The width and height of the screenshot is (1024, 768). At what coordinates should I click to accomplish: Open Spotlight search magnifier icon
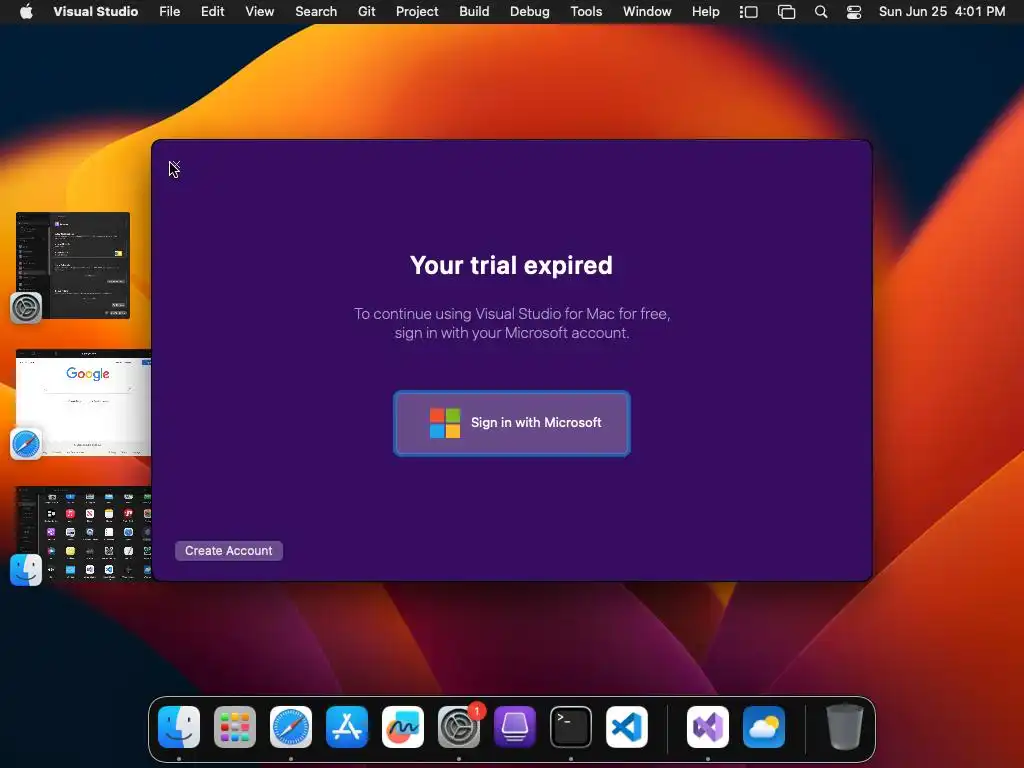[821, 12]
